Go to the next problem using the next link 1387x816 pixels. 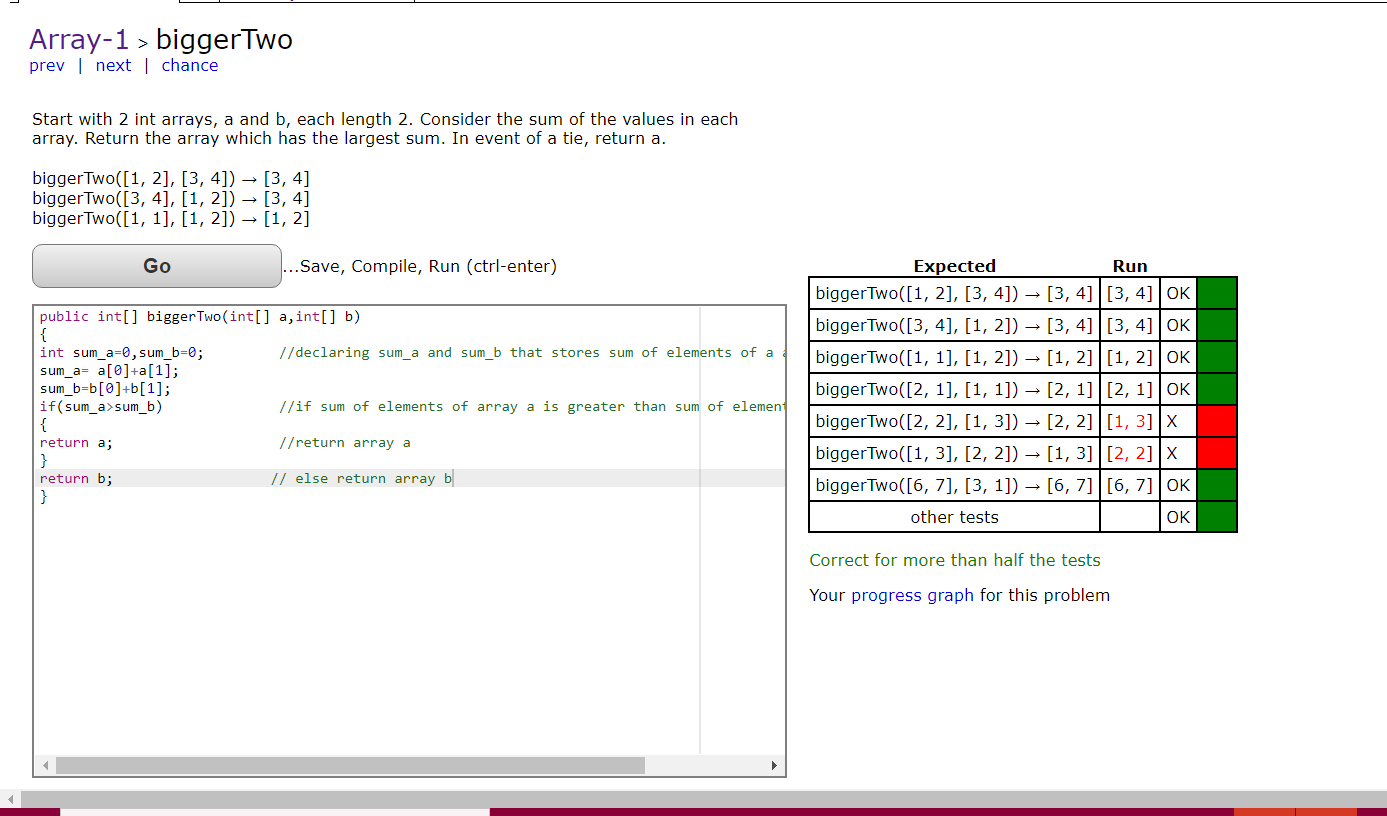[113, 65]
